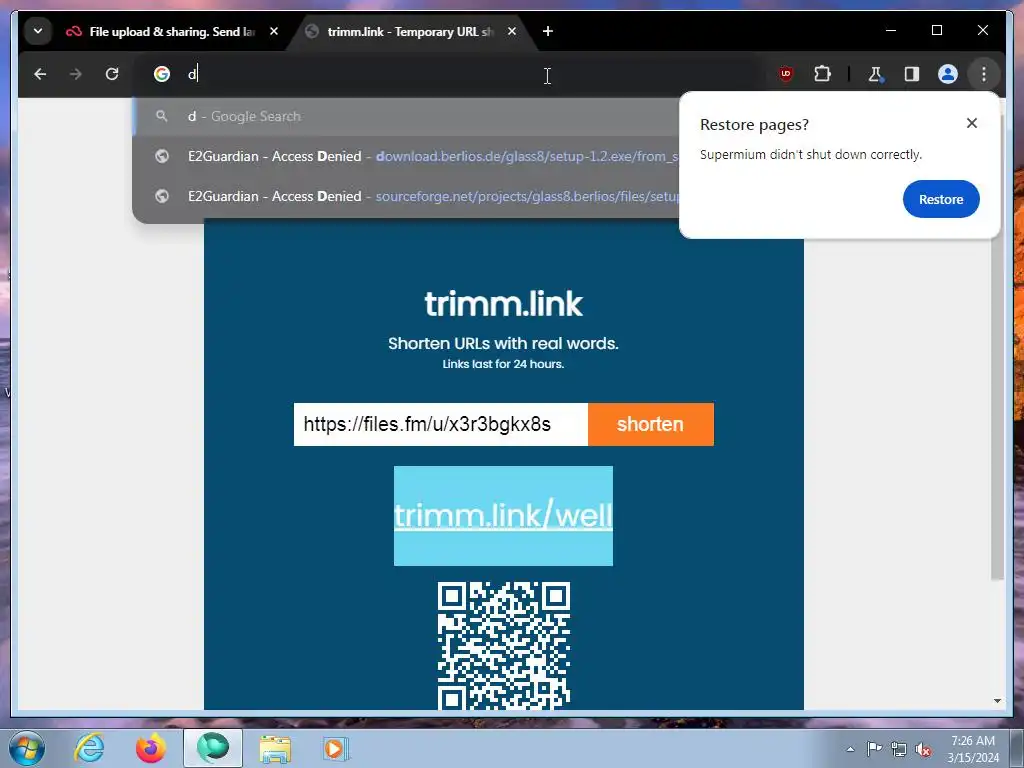
Task: Open the taskbar clock showing 7:26 AM
Action: (973, 749)
